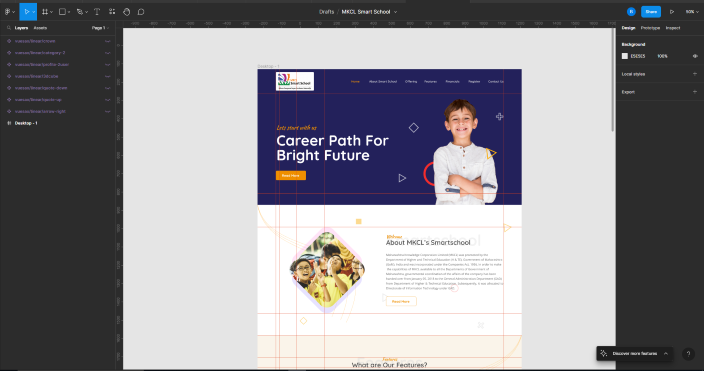Viewport: 704px width, 371px height.
Task: Hide the vuesax/linear/arrow-right layer
Action: (x=107, y=111)
